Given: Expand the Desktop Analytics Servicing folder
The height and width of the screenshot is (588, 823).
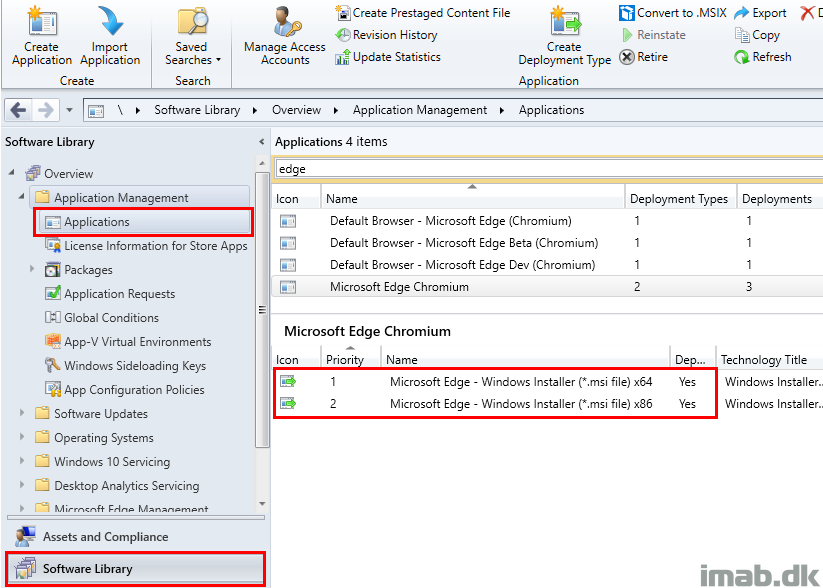Looking at the screenshot, I should (22, 485).
